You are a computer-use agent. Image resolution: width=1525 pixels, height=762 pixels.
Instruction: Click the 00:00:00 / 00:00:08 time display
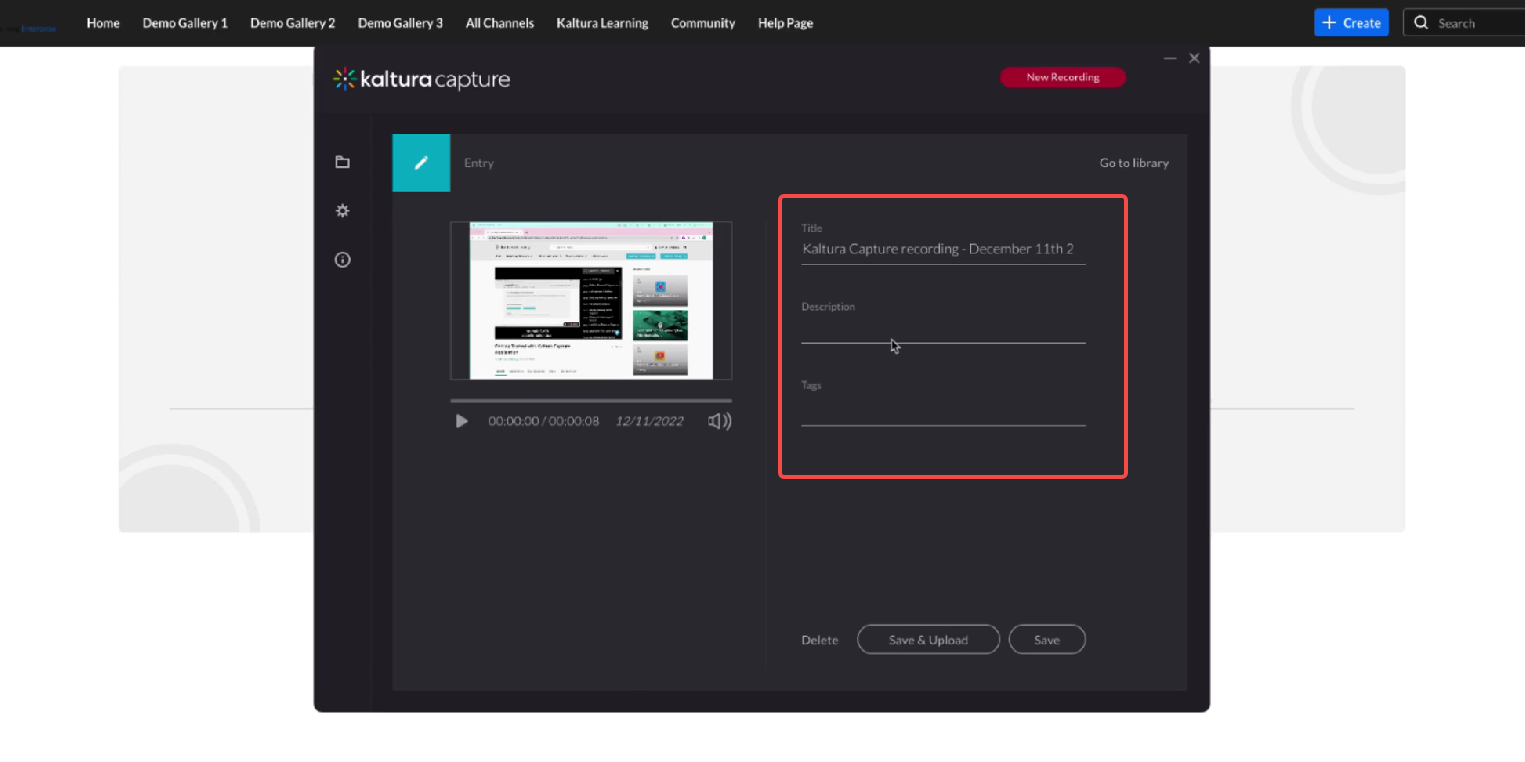pyautogui.click(x=544, y=421)
